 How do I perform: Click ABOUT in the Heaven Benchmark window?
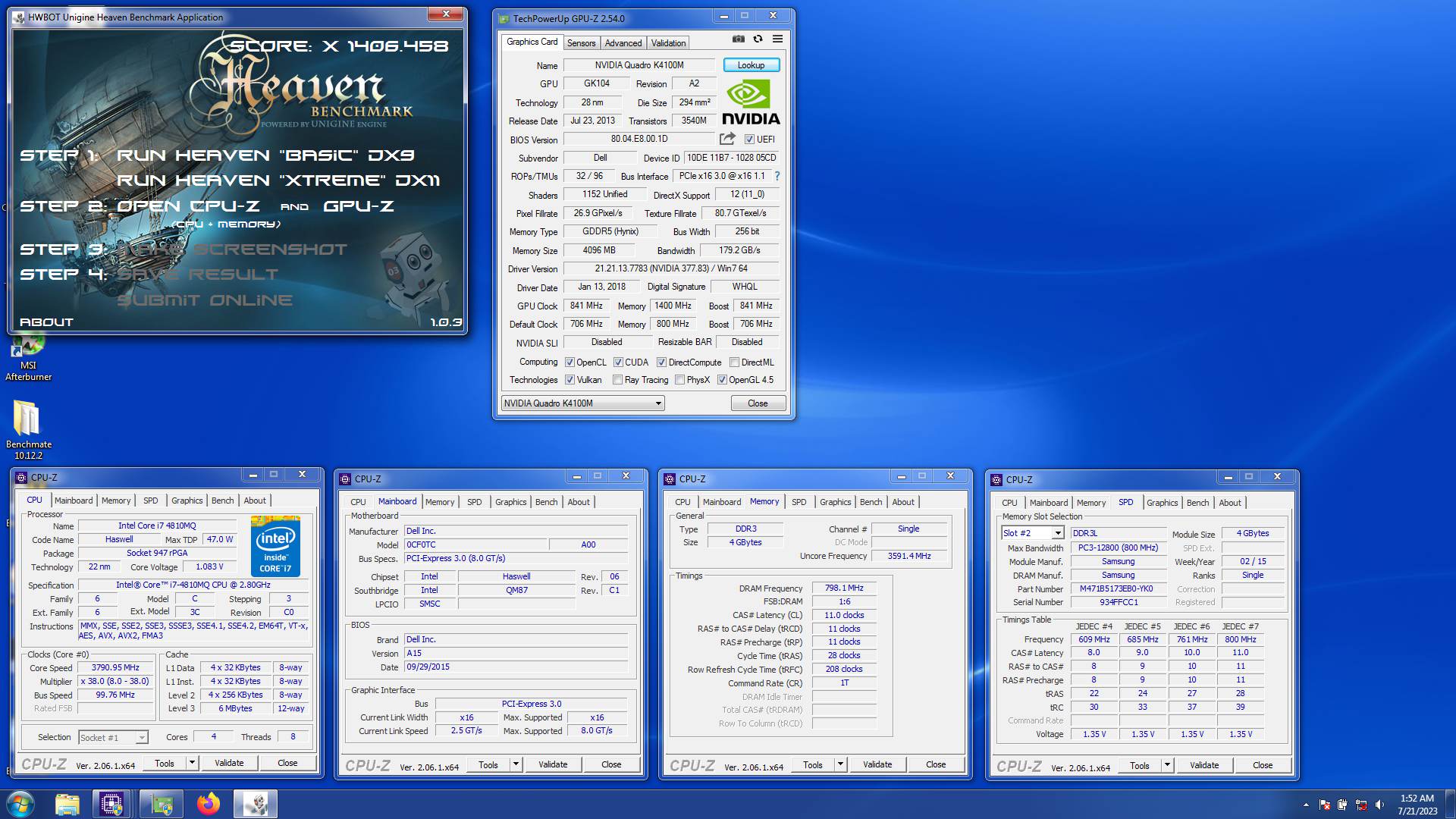click(46, 322)
